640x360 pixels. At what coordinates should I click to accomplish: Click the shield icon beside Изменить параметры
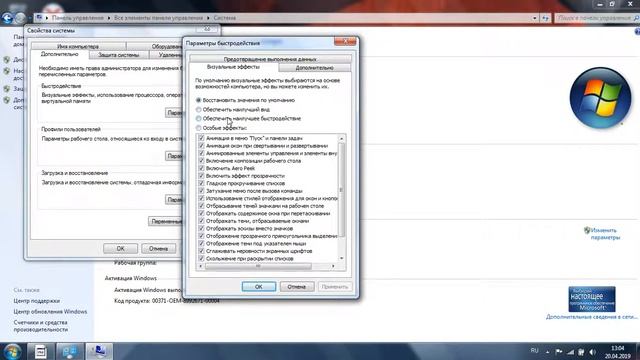coord(587,231)
